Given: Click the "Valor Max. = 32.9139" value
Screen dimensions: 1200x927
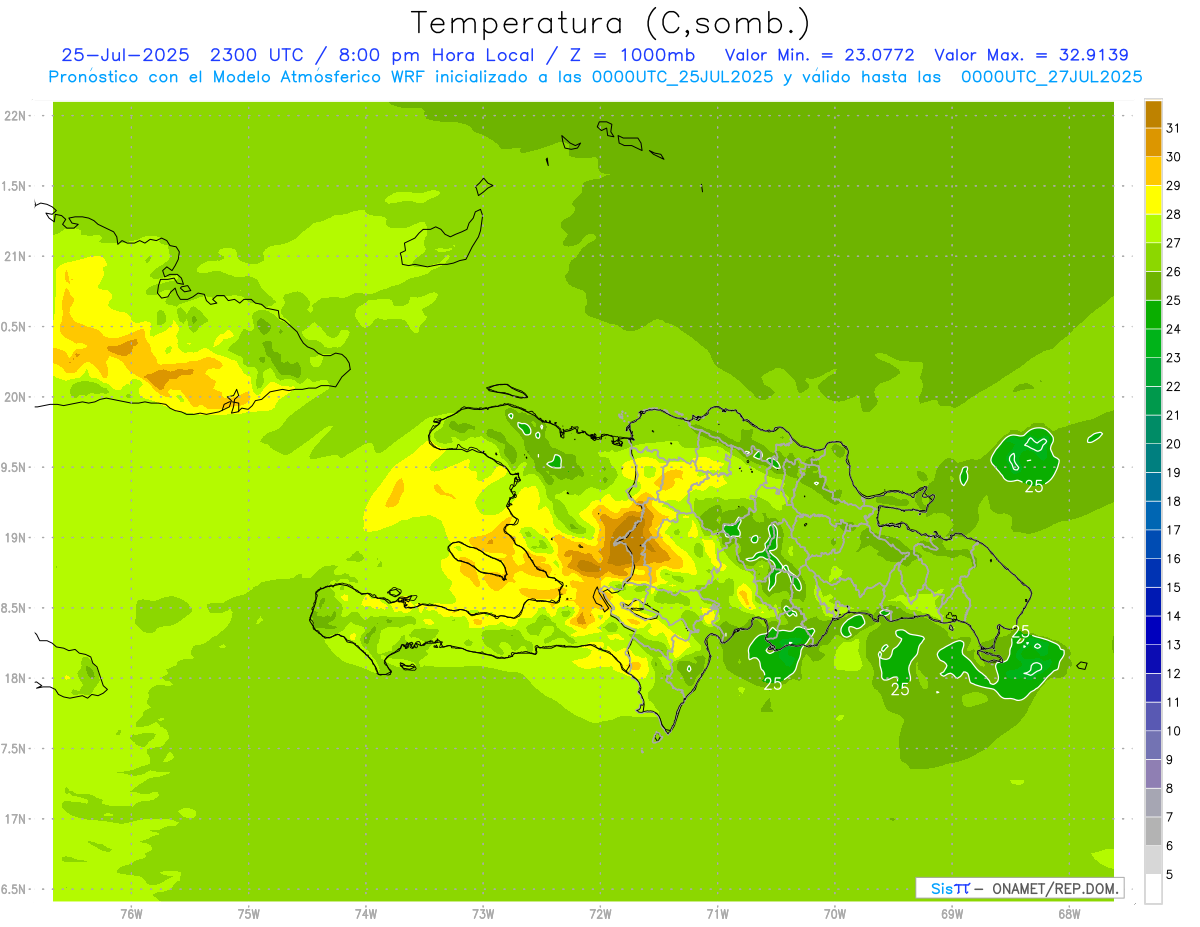Looking at the screenshot, I should 1031,55.
